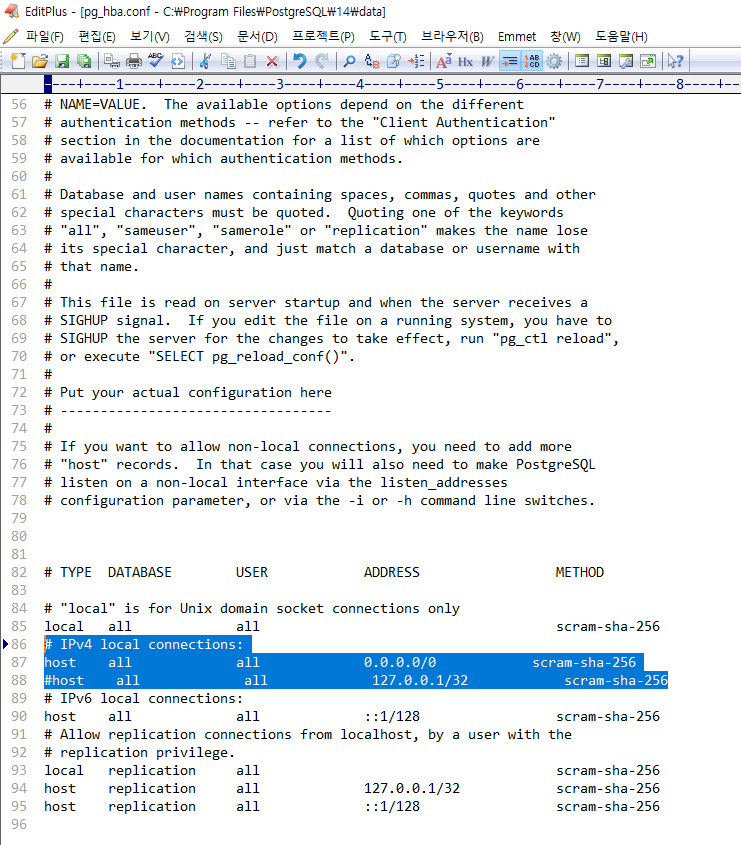
Task: Click the Replace A-to-B icon
Action: click(372, 61)
